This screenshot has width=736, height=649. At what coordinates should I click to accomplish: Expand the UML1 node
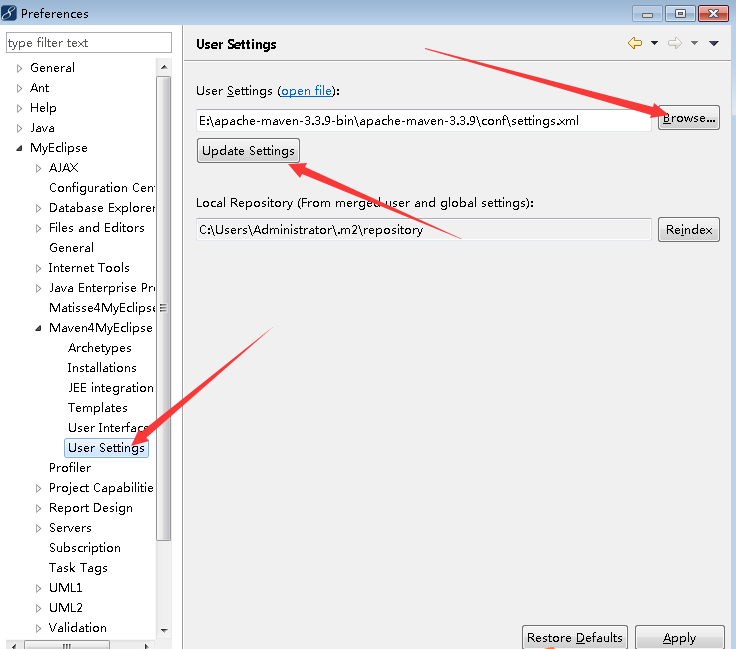pyautogui.click(x=38, y=588)
